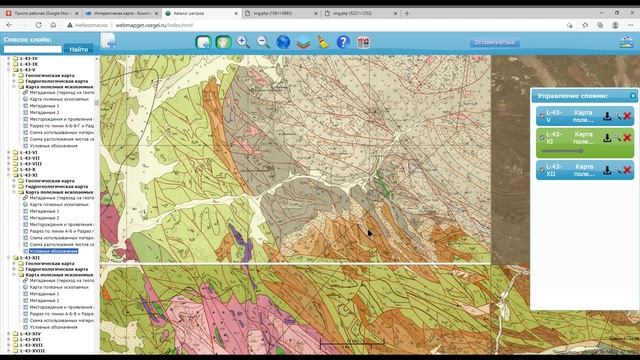Download the L-43-XI layer
The image size is (640, 360).
pyautogui.click(x=607, y=138)
